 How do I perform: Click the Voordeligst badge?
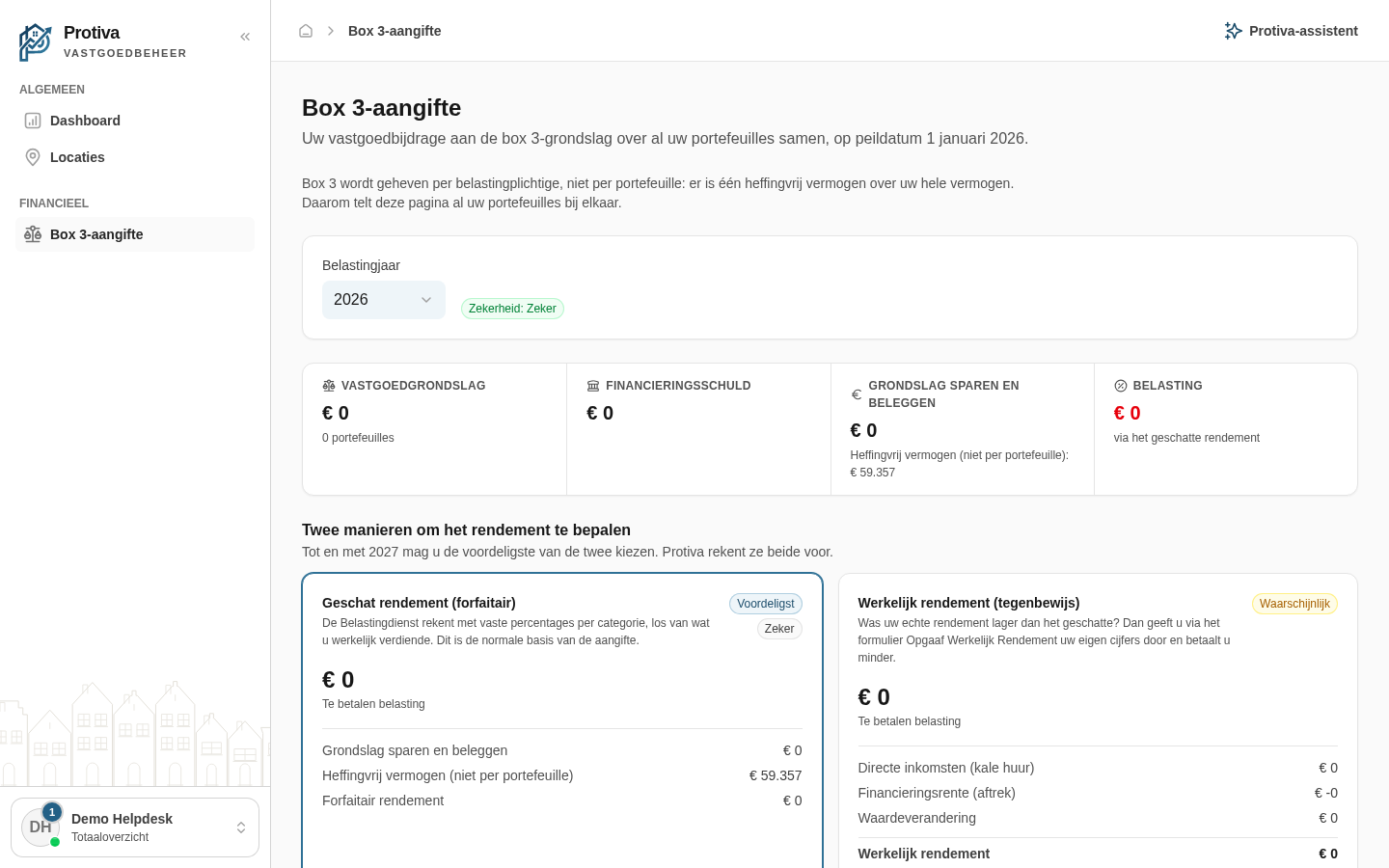[x=766, y=604]
